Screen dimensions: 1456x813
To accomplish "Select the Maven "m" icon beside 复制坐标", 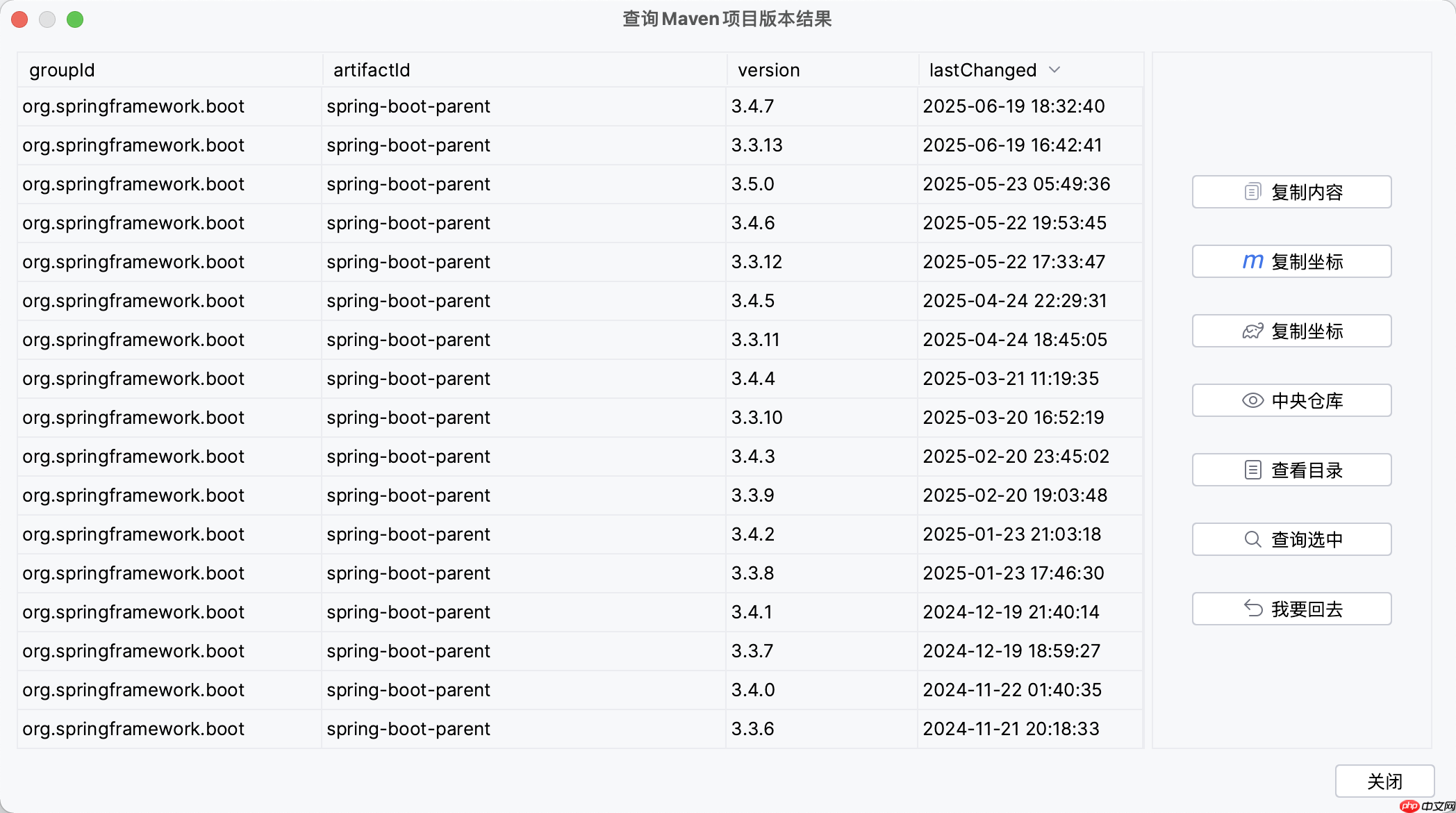I will pyautogui.click(x=1252, y=261).
